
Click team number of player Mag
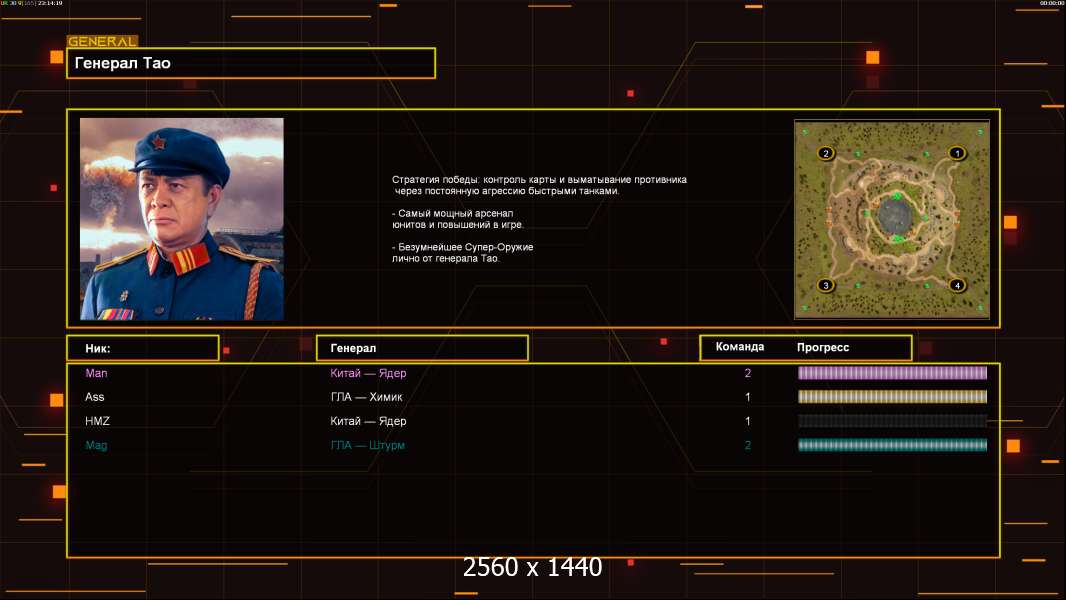pos(748,445)
